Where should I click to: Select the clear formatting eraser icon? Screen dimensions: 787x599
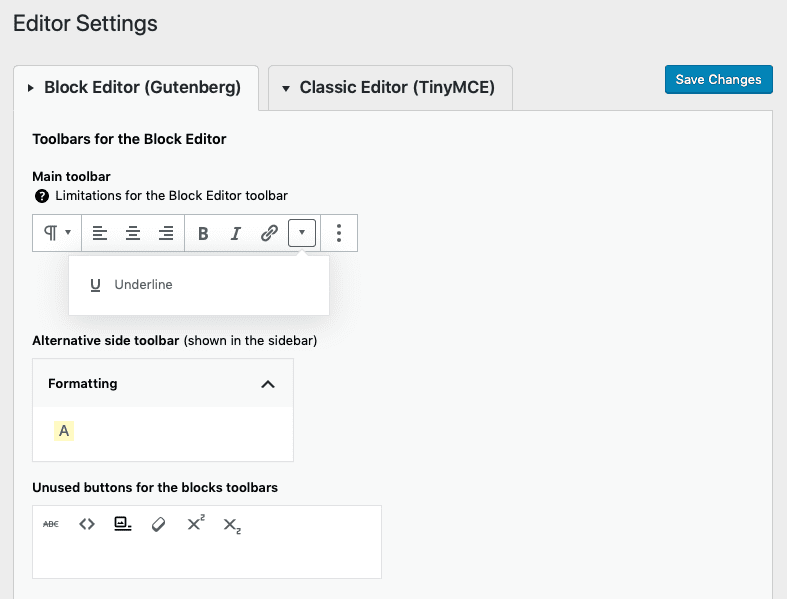tap(158, 524)
